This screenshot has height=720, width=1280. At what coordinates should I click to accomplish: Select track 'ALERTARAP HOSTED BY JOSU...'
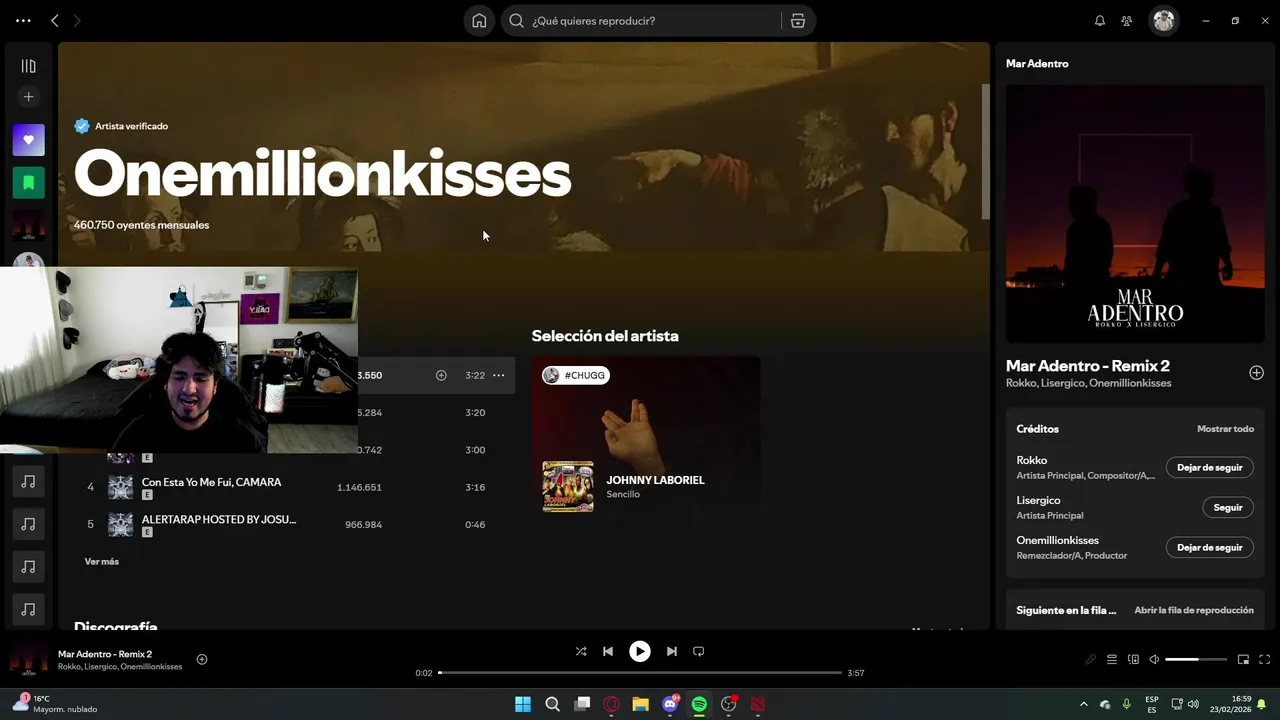tap(219, 519)
